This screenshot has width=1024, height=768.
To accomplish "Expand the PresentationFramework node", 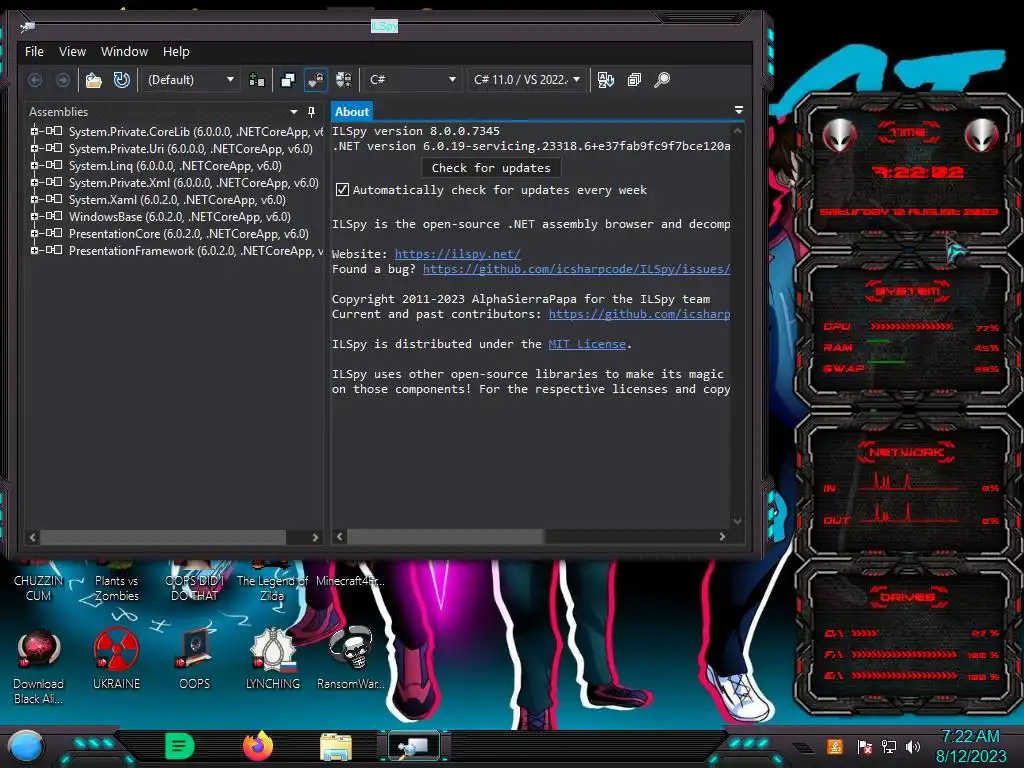I will pyautogui.click(x=34, y=250).
